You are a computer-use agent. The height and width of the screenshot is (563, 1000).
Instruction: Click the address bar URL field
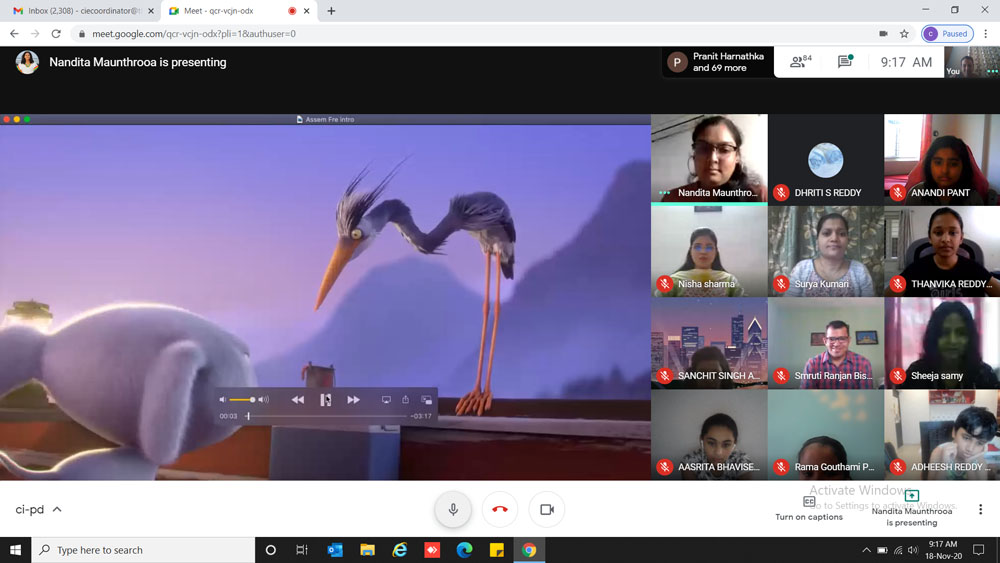pos(472,34)
